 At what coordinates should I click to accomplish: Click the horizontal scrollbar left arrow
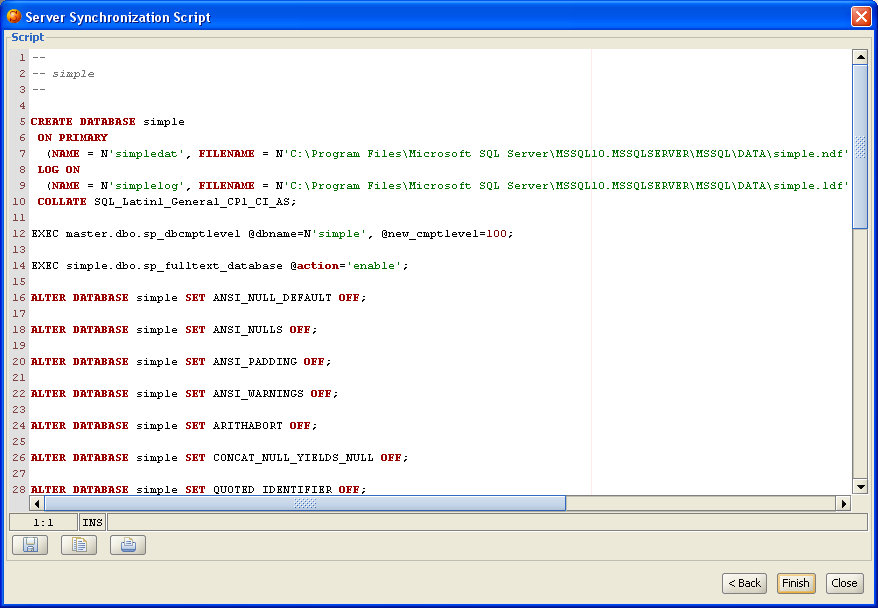(37, 503)
